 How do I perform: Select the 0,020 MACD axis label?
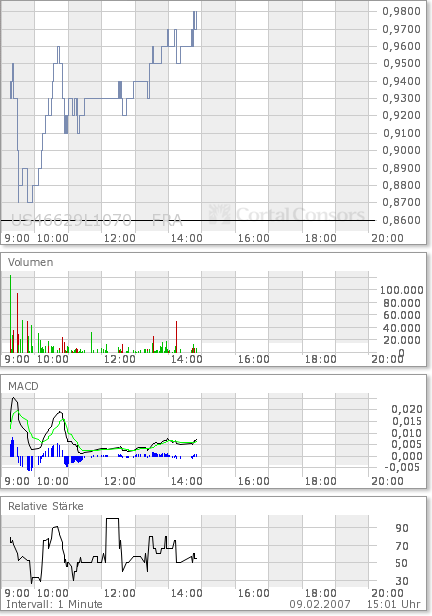point(407,409)
